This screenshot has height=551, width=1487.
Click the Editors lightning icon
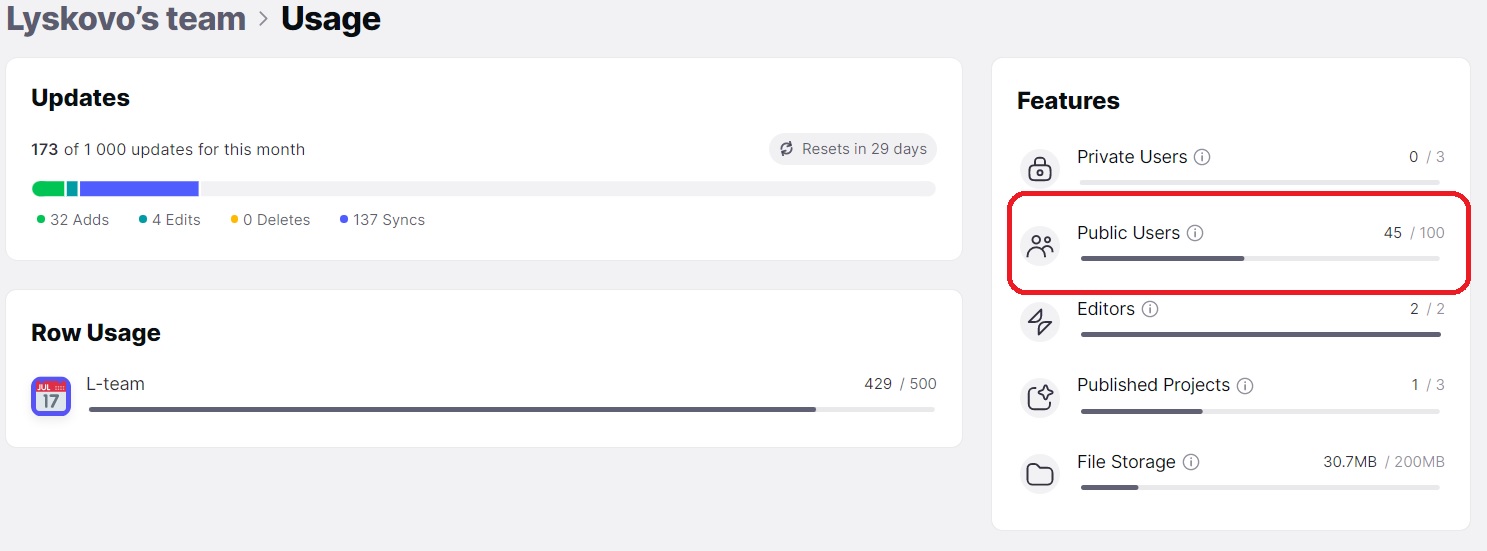[x=1040, y=321]
